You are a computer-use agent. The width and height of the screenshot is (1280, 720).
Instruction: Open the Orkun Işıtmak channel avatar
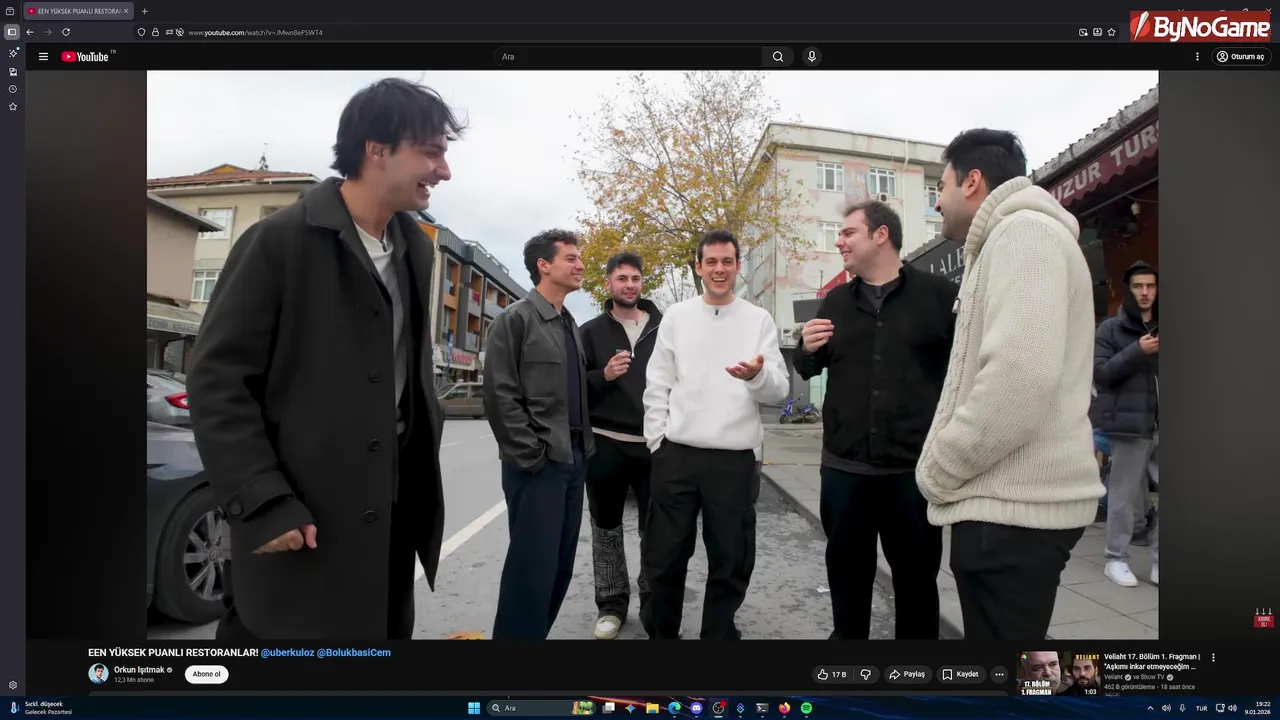click(98, 674)
